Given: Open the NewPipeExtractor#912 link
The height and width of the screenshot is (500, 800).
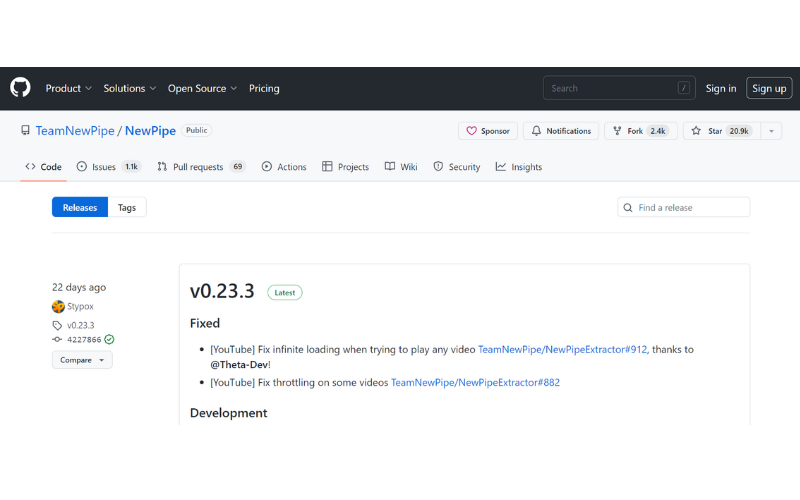Looking at the screenshot, I should pyautogui.click(x=562, y=349).
